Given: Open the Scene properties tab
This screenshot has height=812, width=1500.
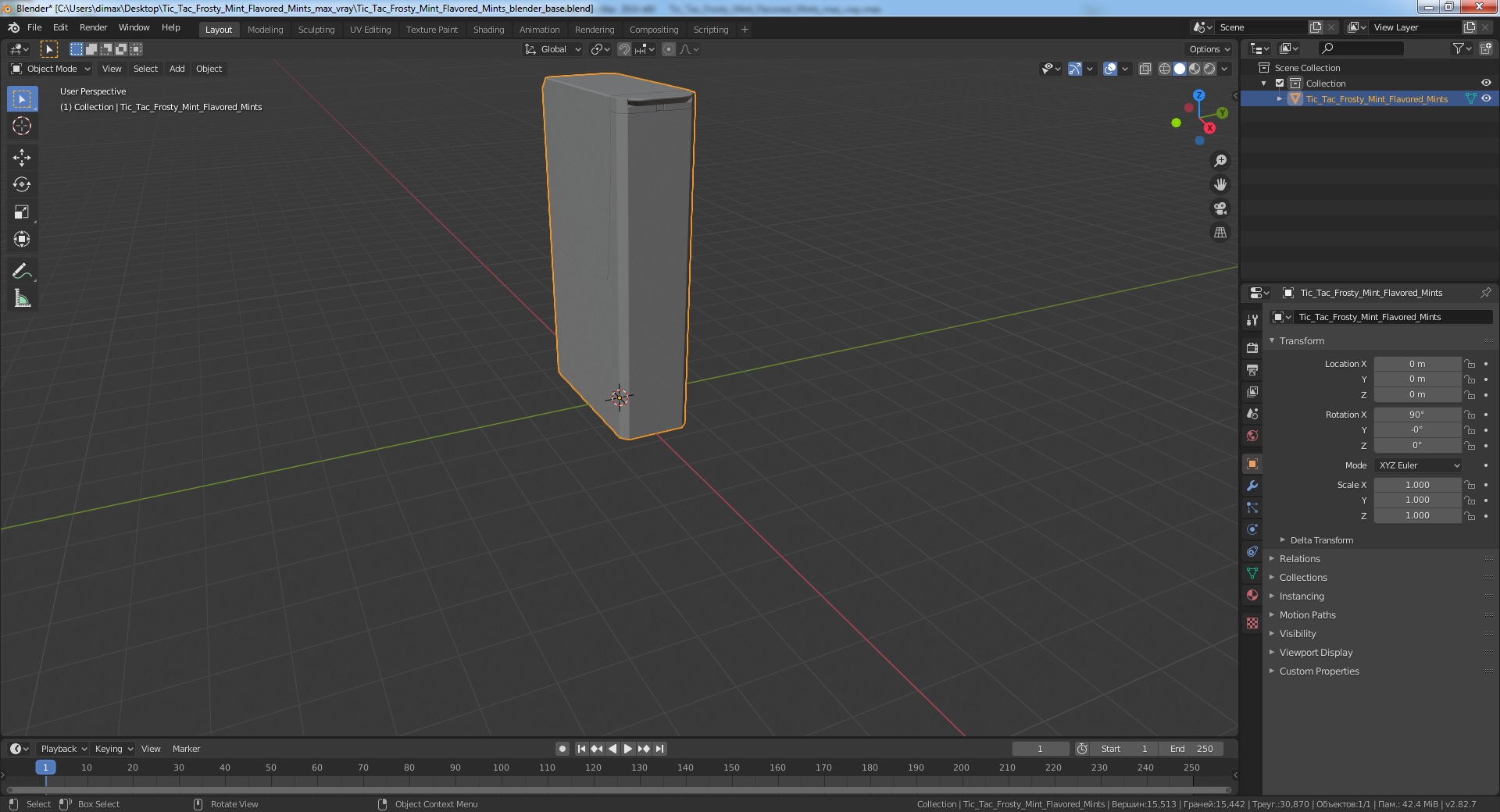Looking at the screenshot, I should [x=1252, y=414].
